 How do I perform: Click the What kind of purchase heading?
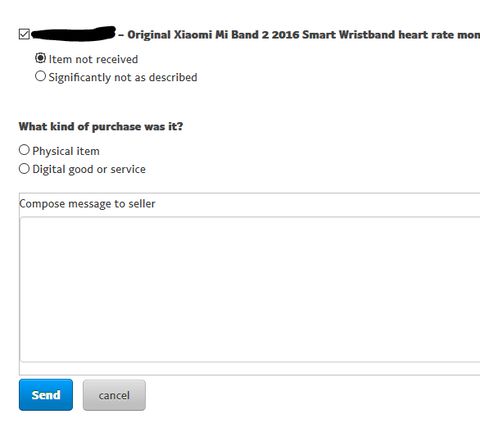(101, 127)
